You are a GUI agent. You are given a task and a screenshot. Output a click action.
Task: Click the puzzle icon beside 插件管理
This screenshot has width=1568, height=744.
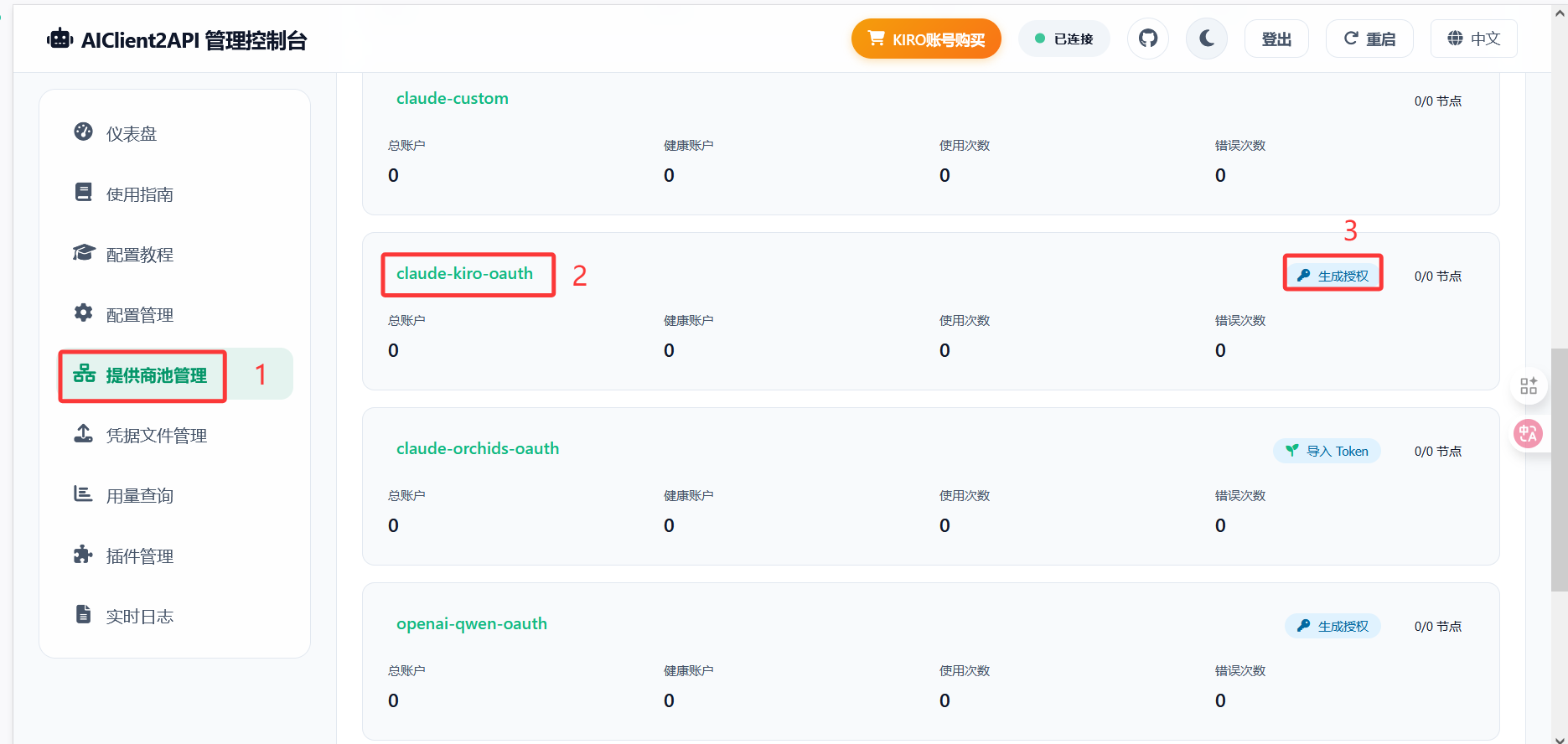click(x=84, y=554)
